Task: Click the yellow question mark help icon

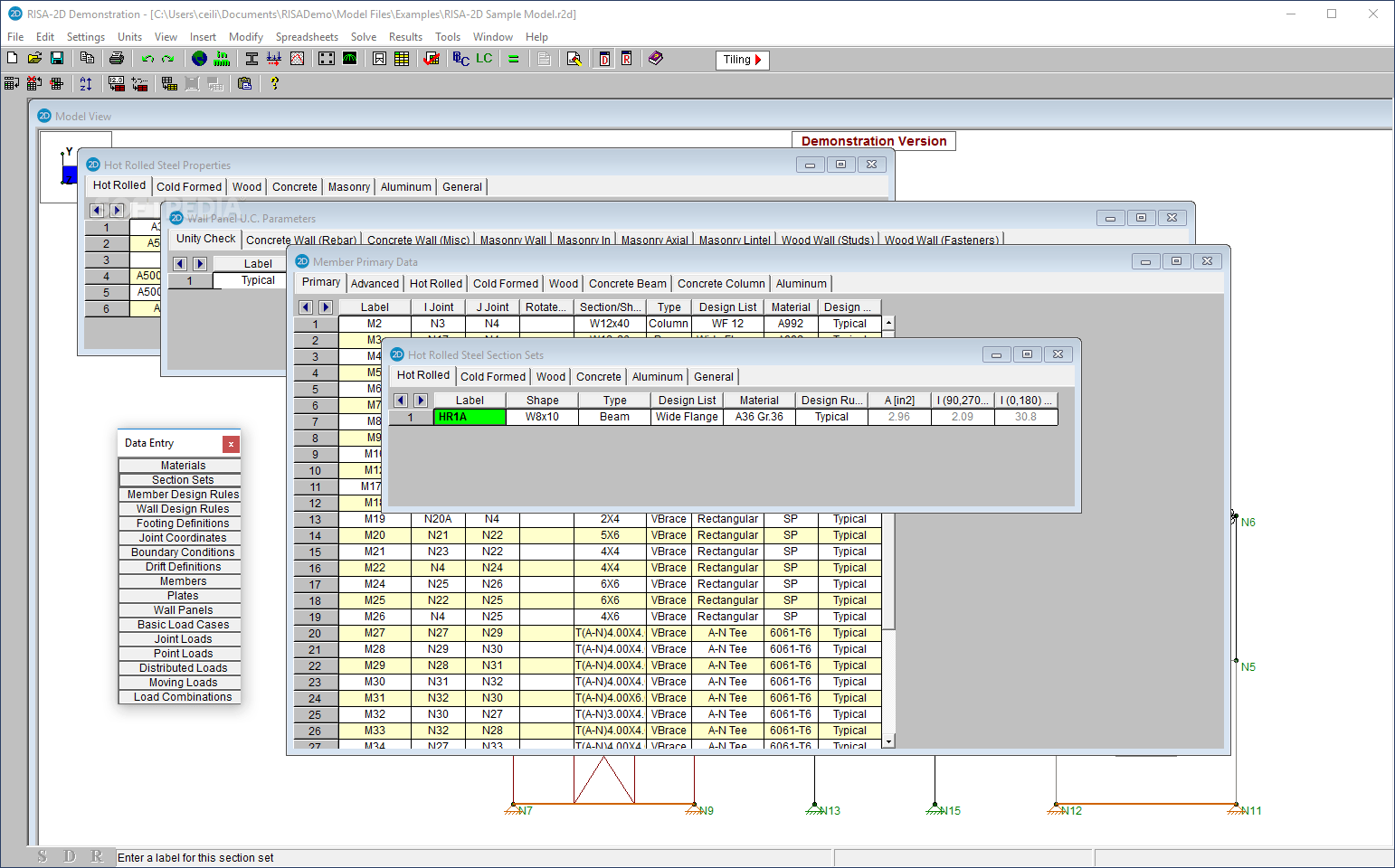Action: point(274,83)
